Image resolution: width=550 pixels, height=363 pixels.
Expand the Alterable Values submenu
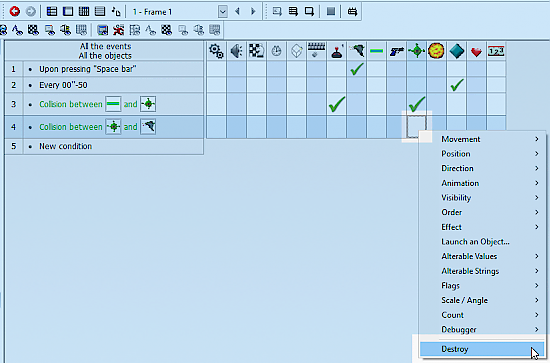click(483, 256)
